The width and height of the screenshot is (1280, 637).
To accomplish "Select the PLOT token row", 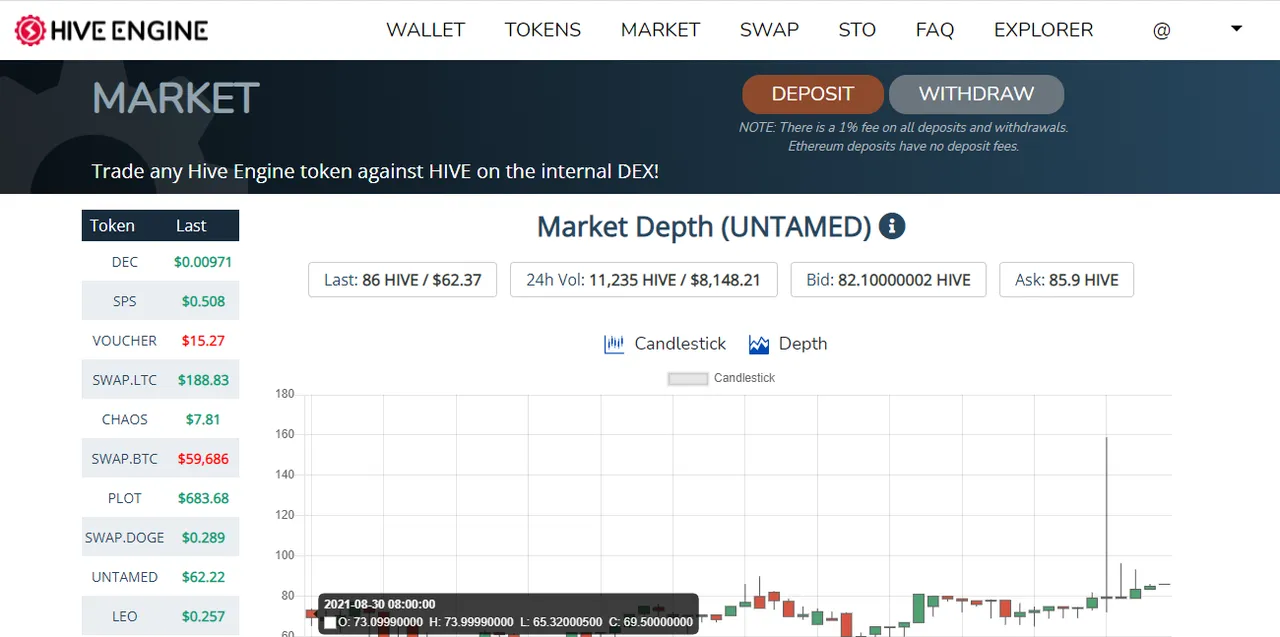I will 160,498.
